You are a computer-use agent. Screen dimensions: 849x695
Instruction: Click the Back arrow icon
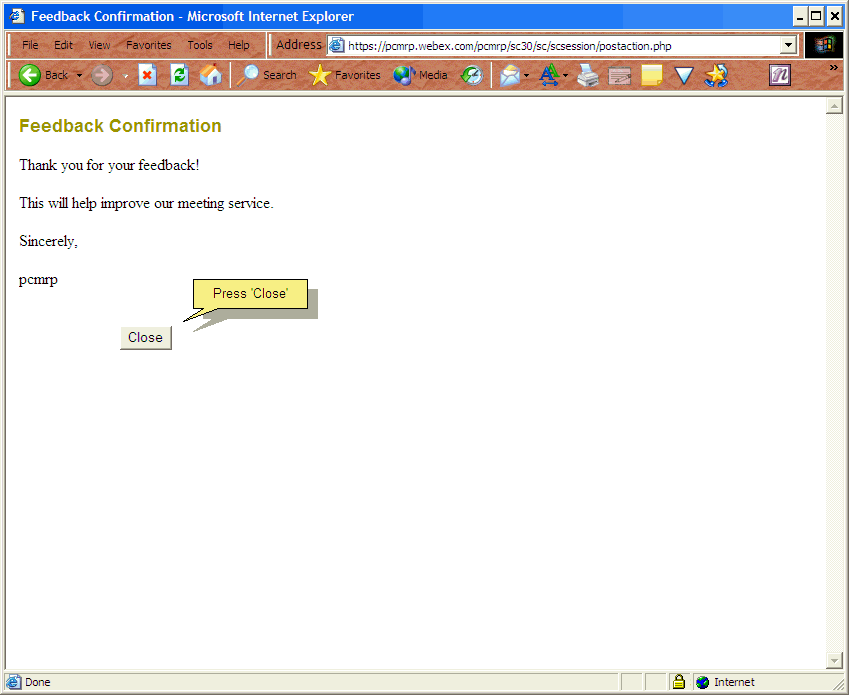(x=30, y=75)
